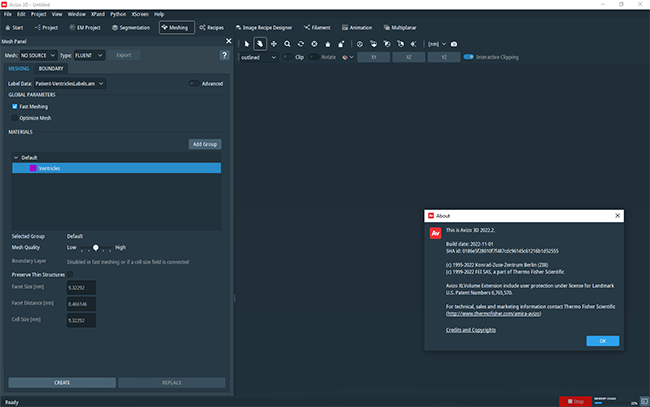This screenshot has height=407, width=650.
Task: Click OK in the About dialog
Action: [x=603, y=341]
